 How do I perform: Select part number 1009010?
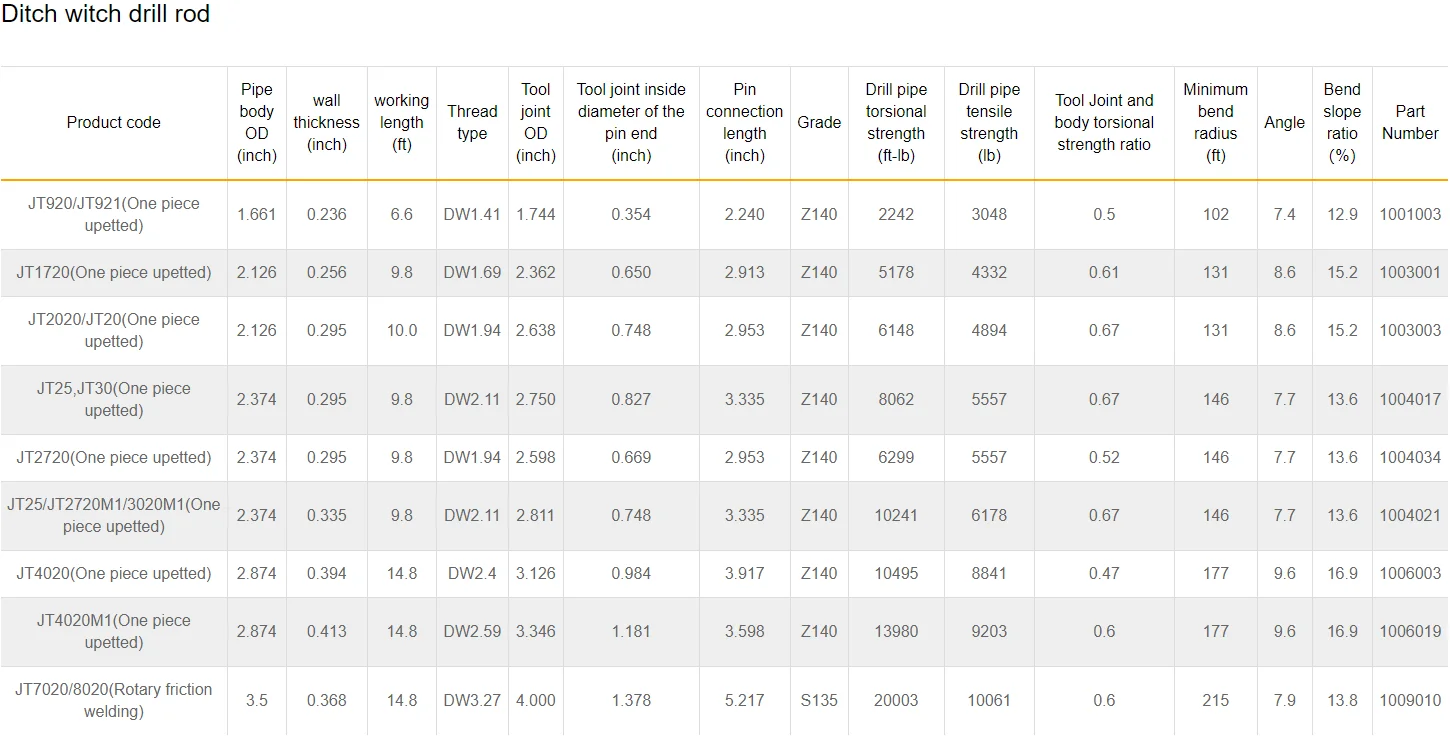pos(1410,700)
